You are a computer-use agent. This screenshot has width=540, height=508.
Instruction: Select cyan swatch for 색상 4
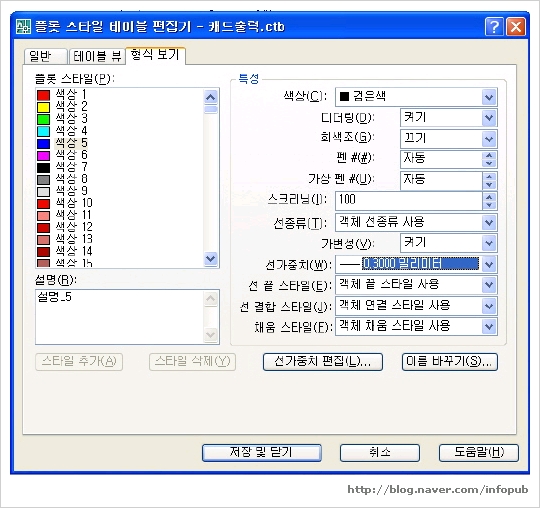click(43, 131)
